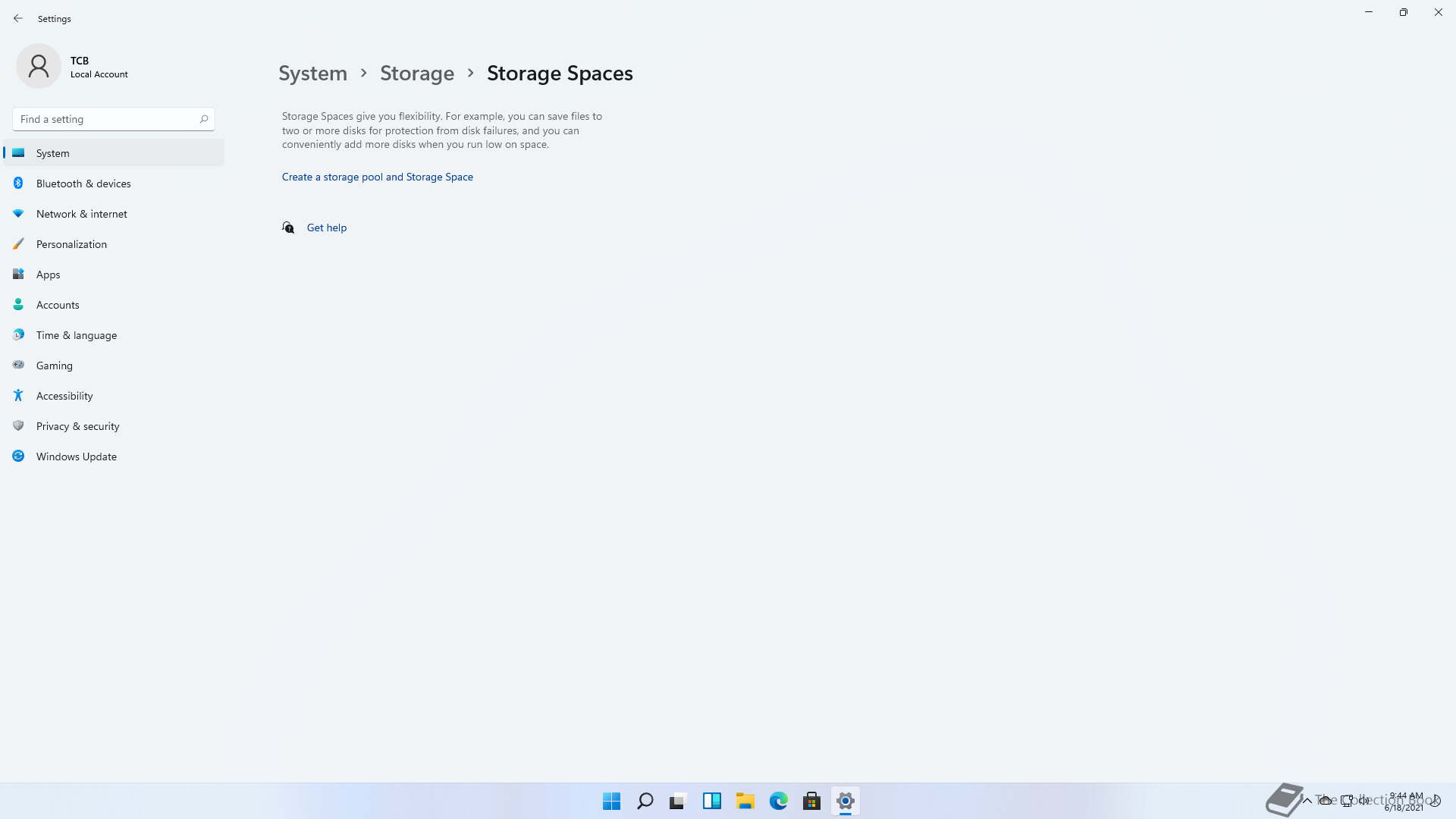Viewport: 1456px width, 819px height.
Task: Open the taskbar clock and date
Action: pos(1405,802)
